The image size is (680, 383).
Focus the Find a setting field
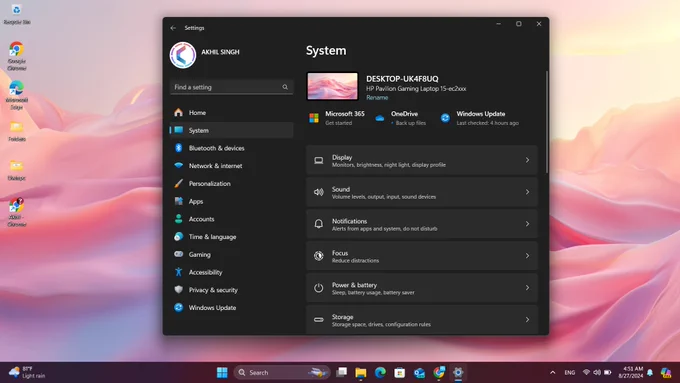[x=232, y=87]
